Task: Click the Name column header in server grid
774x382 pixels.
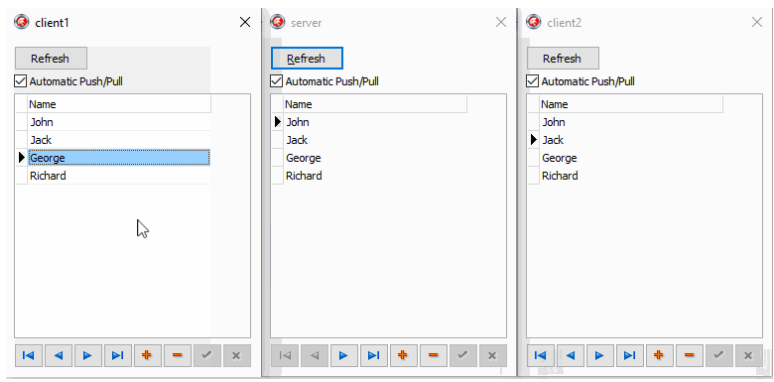Action: click(375, 104)
